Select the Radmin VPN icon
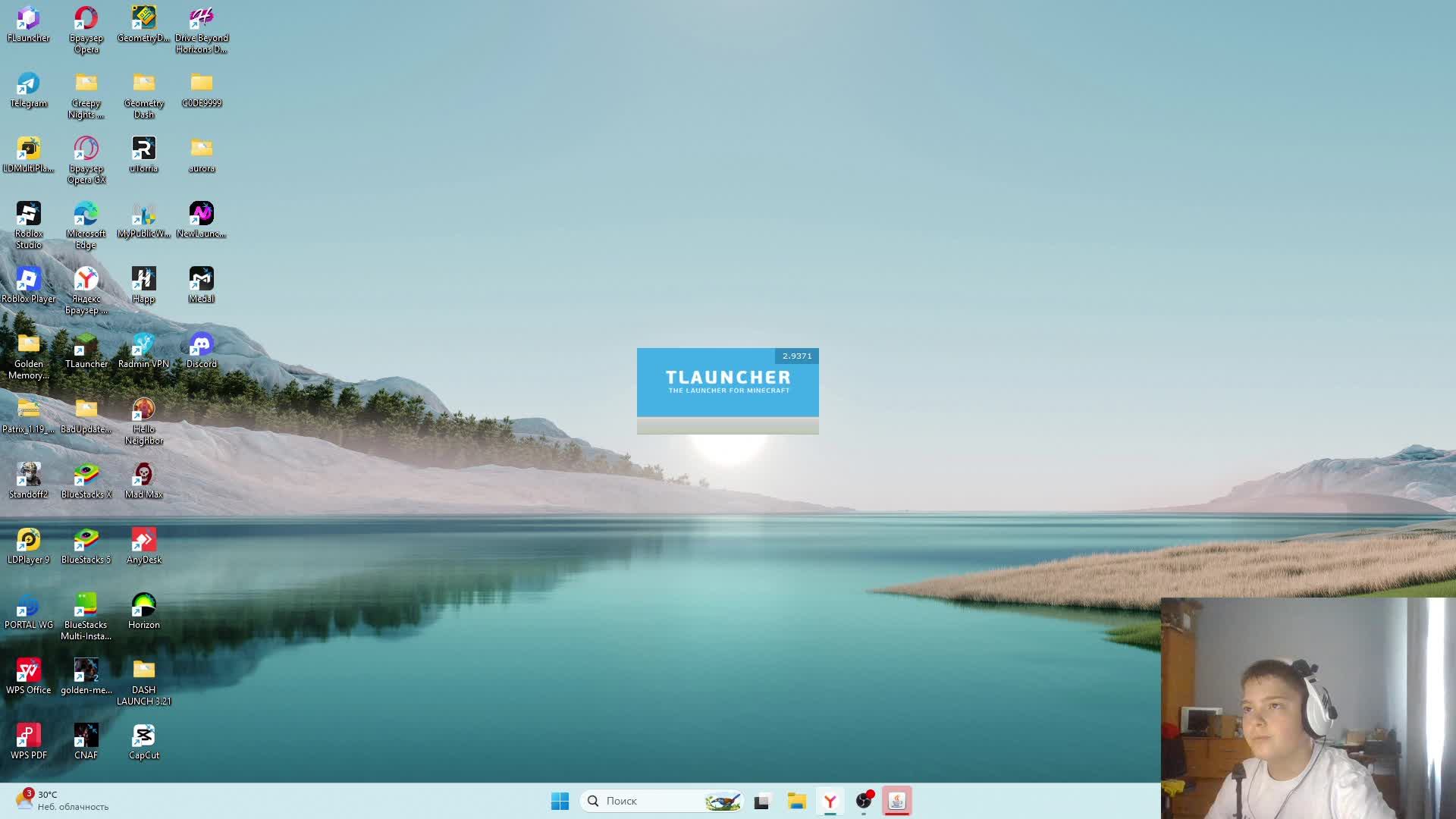Image resolution: width=1456 pixels, height=819 pixels. [143, 351]
